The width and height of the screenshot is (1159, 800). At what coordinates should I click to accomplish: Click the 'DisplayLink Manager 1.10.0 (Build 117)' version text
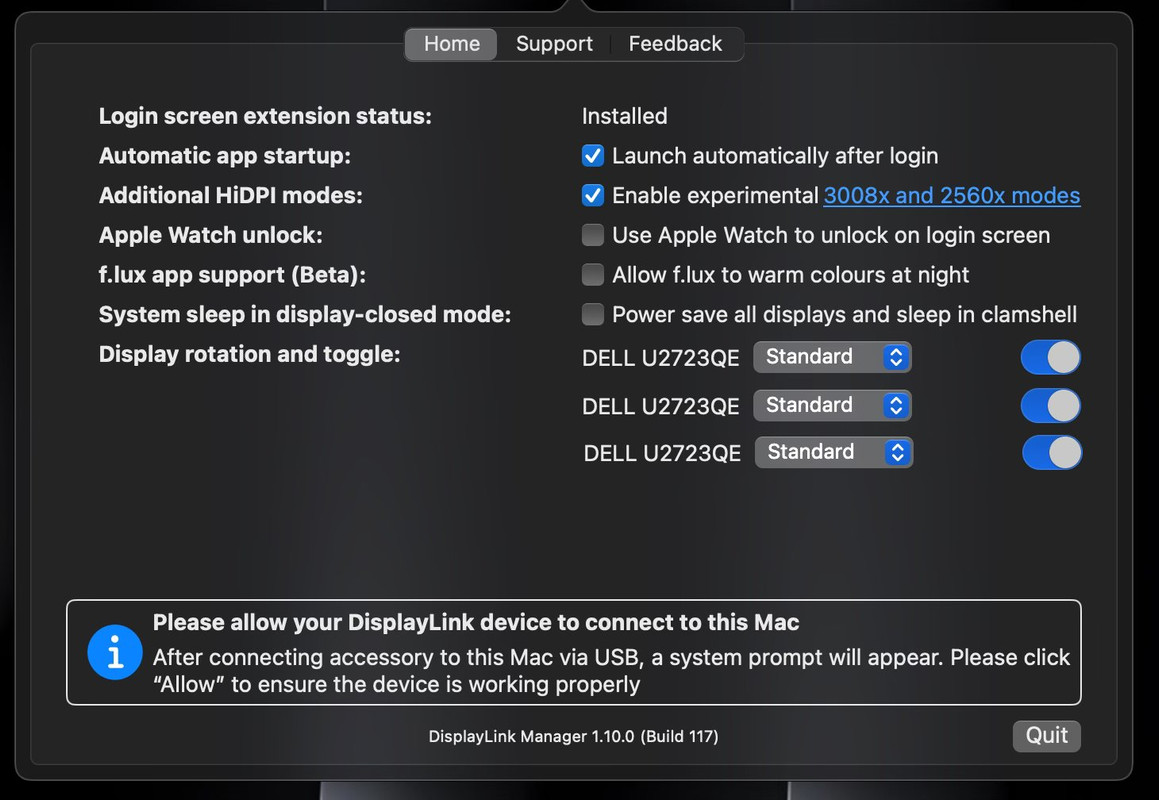[x=574, y=736]
